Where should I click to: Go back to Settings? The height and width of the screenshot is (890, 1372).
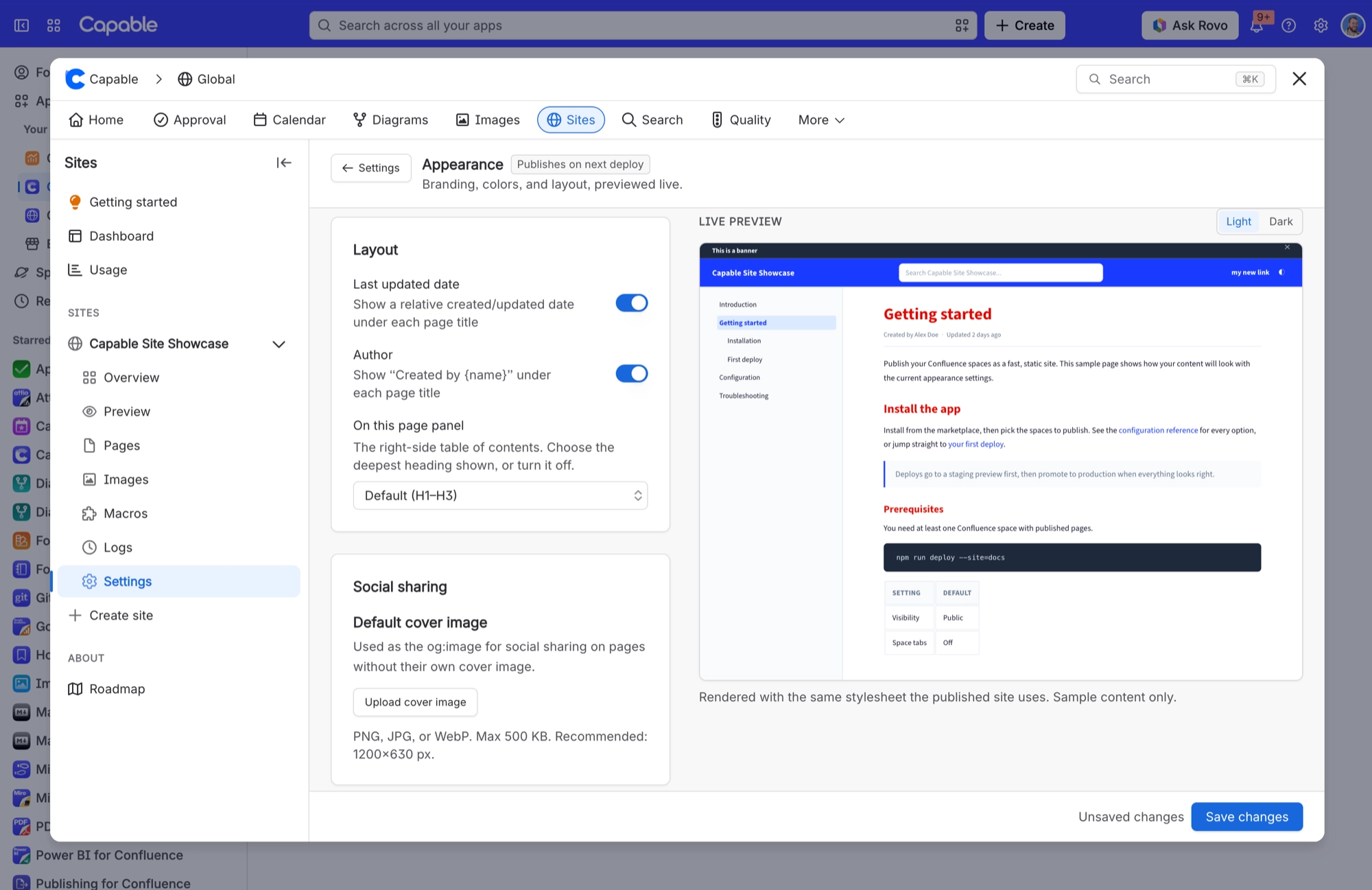(371, 168)
